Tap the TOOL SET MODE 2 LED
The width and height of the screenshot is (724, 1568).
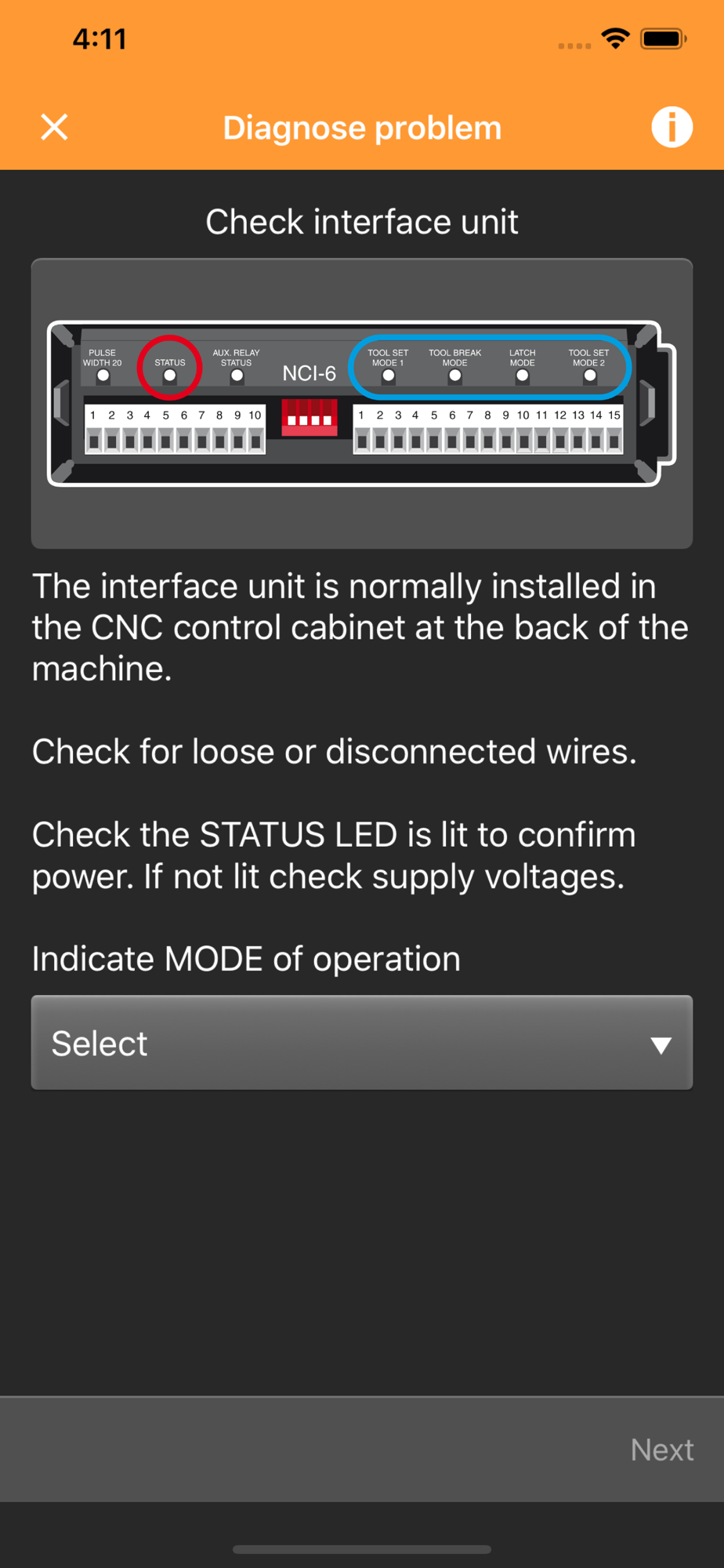[589, 376]
